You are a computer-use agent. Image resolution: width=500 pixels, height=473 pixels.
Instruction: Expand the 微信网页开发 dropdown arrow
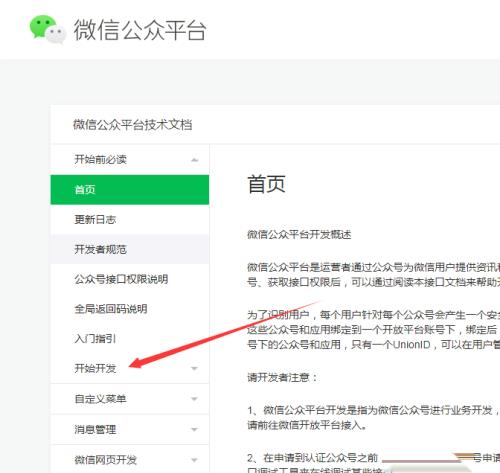pyautogui.click(x=195, y=460)
